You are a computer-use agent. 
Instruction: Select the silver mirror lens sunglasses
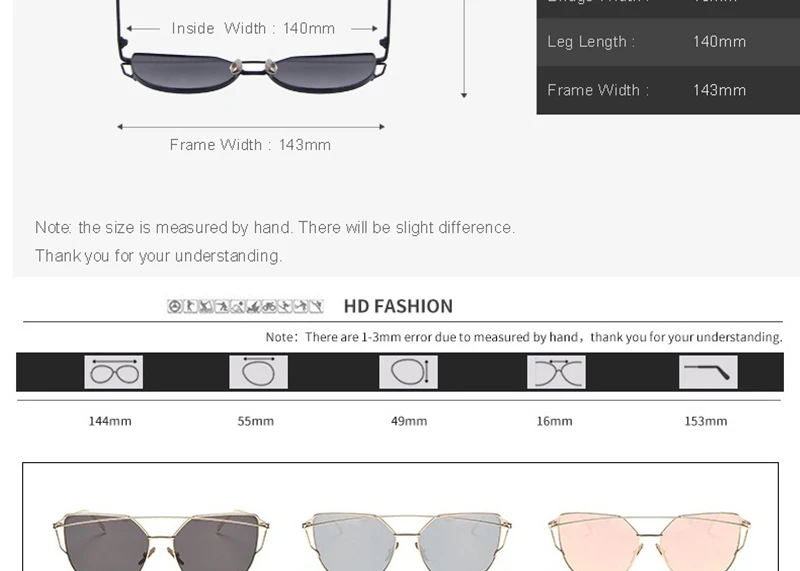tap(407, 541)
